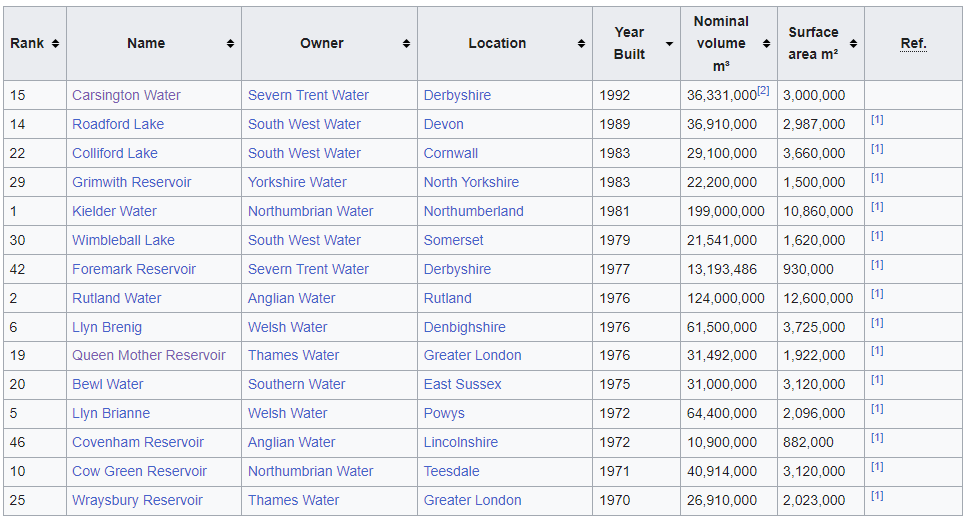Image resolution: width=968 pixels, height=516 pixels.
Task: Sort table by Name column arrows
Action: [230, 43]
